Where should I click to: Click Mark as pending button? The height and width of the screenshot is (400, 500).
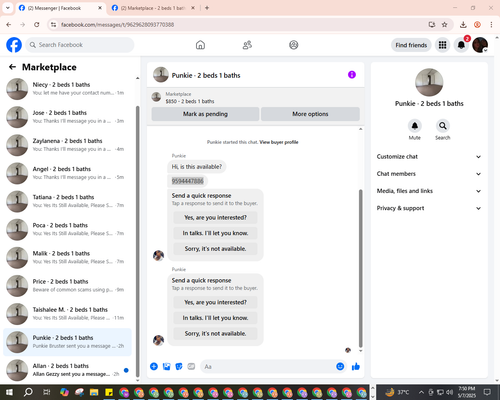click(205, 114)
